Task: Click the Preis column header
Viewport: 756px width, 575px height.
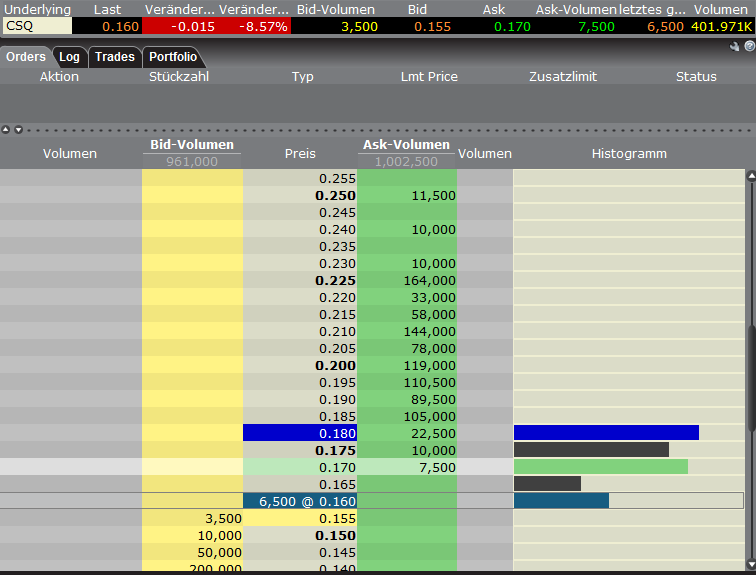Action: pyautogui.click(x=300, y=153)
